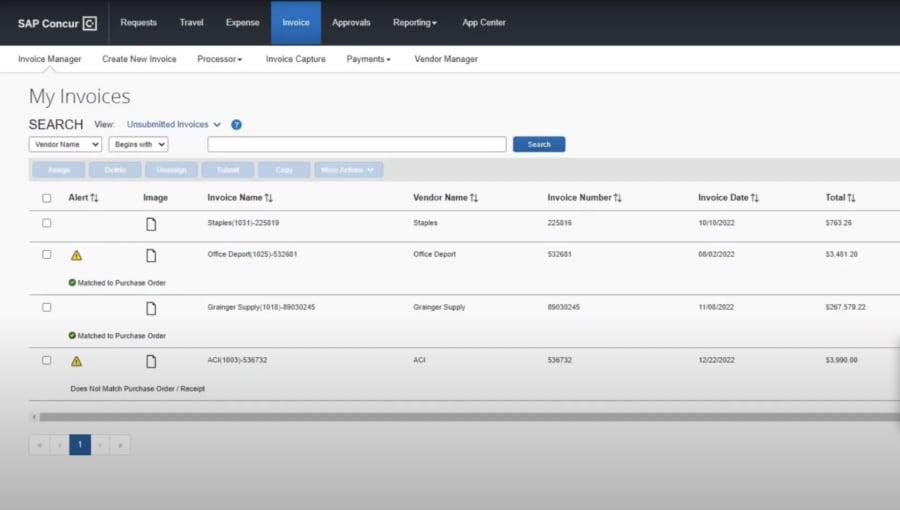This screenshot has width=900, height=510.
Task: Open the Vendor Name search field dropdown
Action: (x=65, y=145)
